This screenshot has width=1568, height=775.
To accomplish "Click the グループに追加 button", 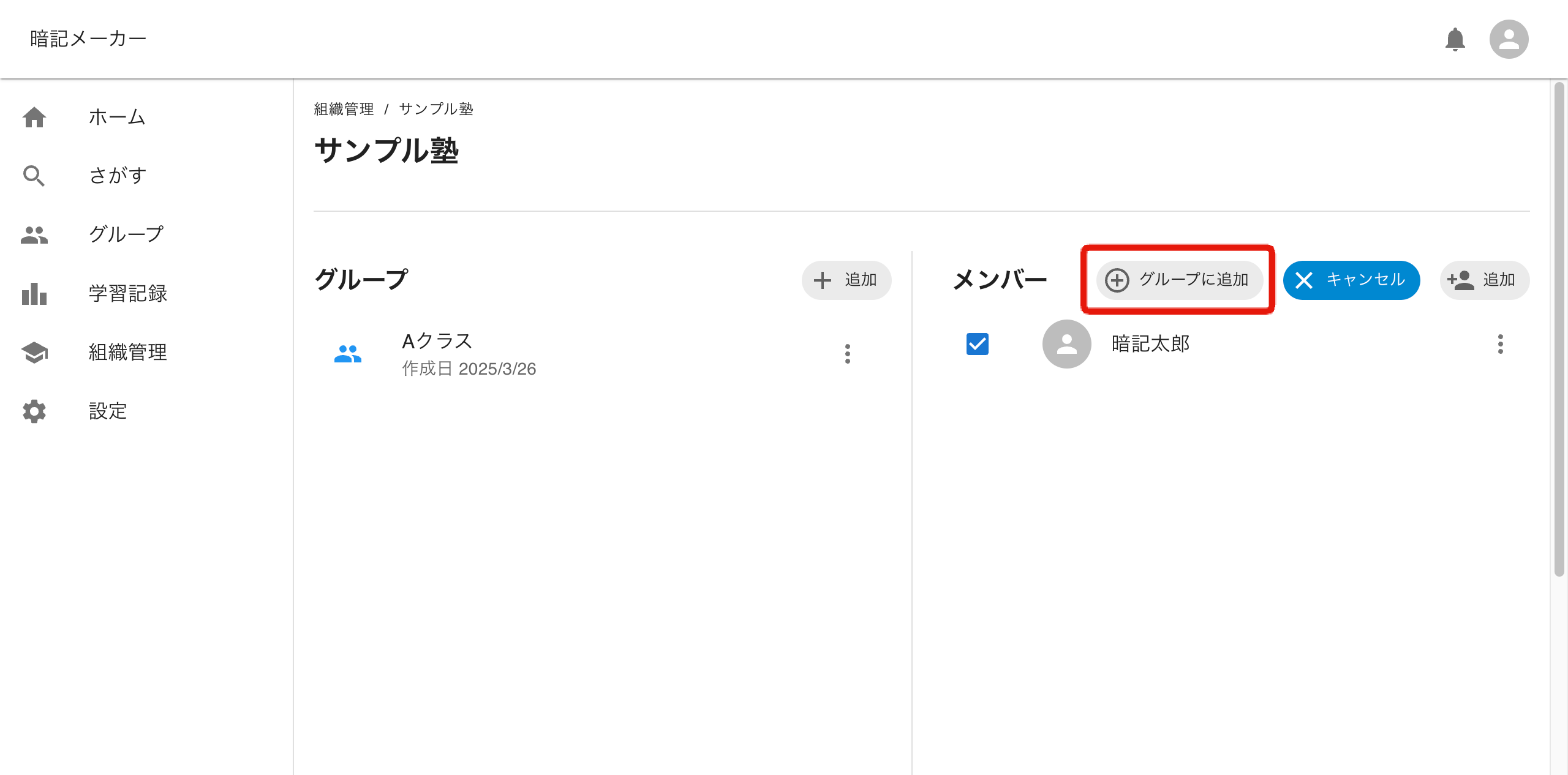I will (1179, 280).
